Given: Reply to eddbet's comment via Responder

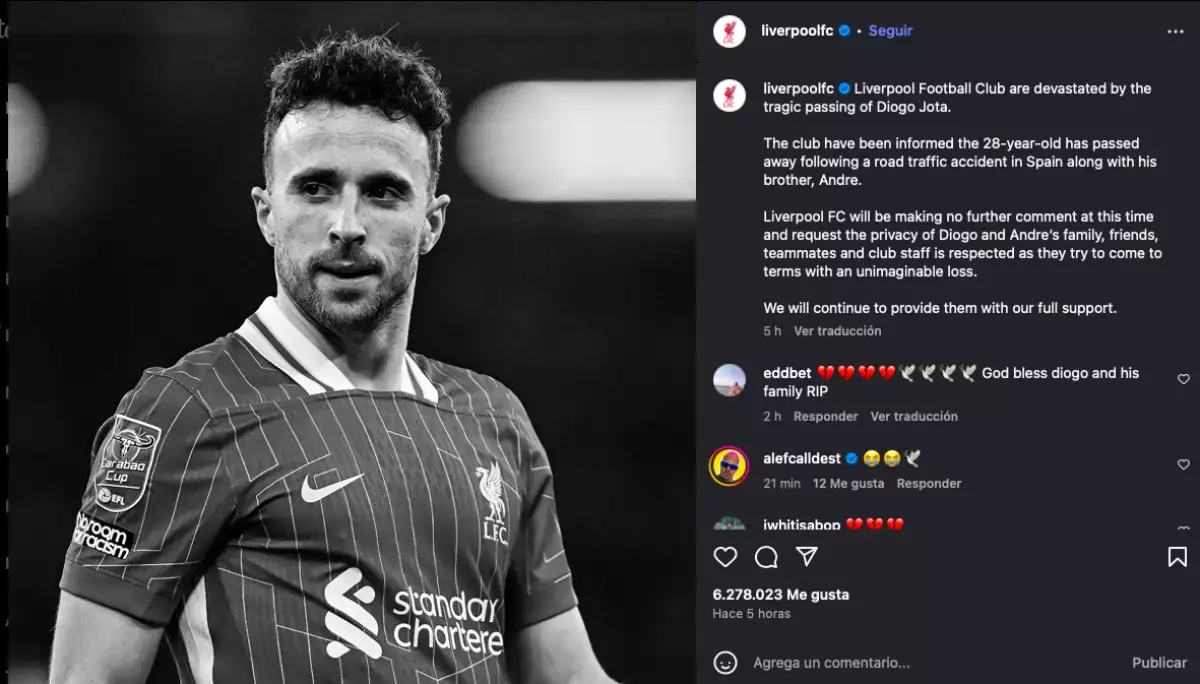Looking at the screenshot, I should click(826, 416).
